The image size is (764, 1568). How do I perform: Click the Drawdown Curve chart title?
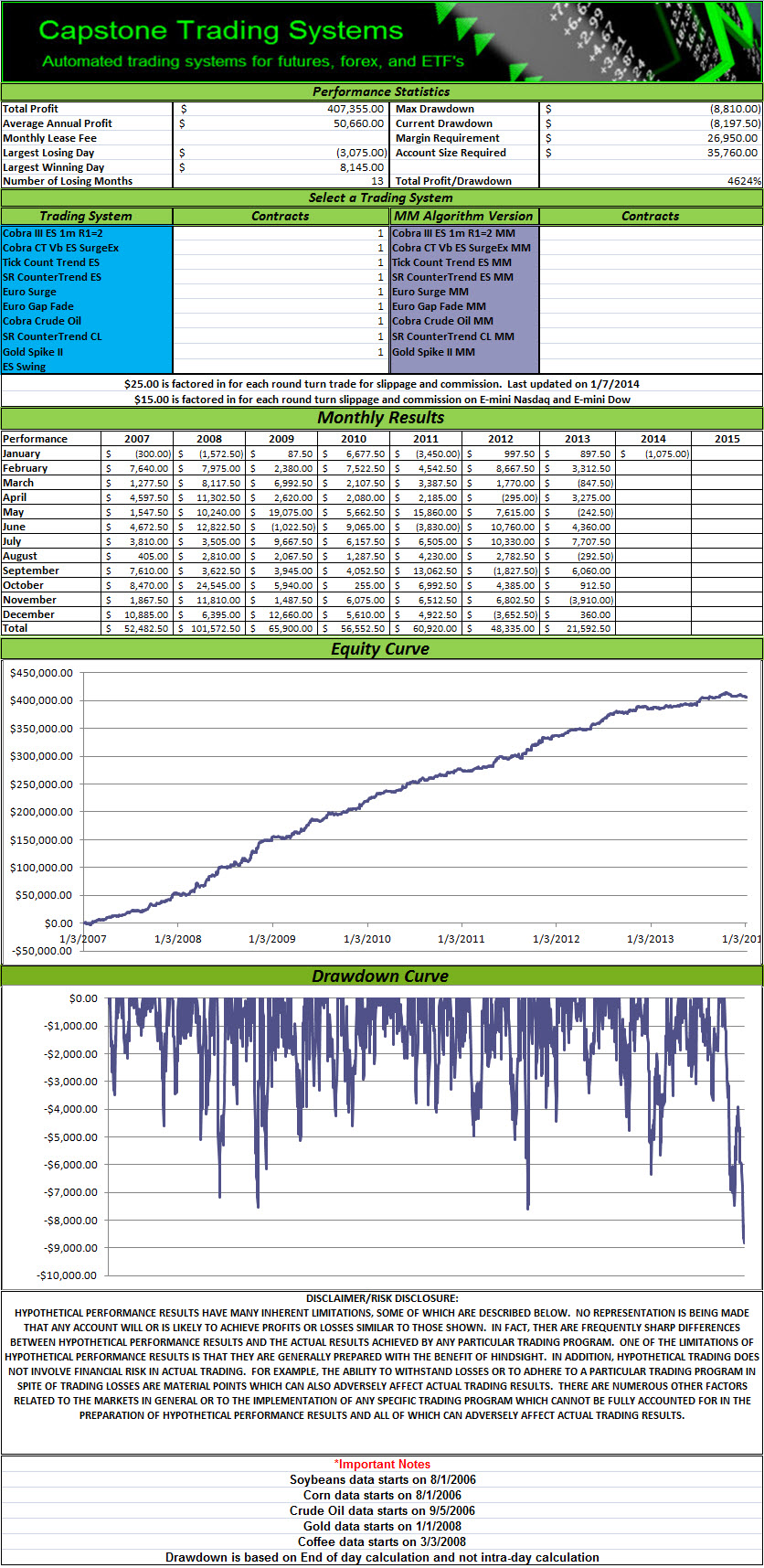point(381,976)
